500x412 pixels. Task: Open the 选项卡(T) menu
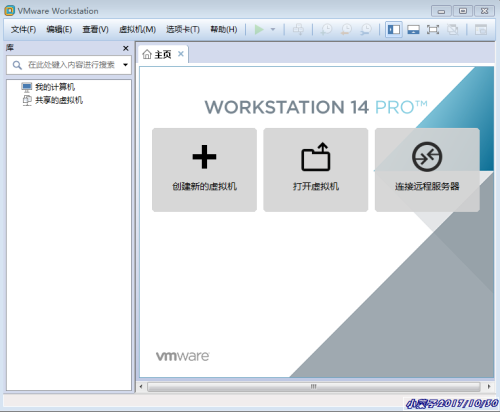click(x=183, y=30)
